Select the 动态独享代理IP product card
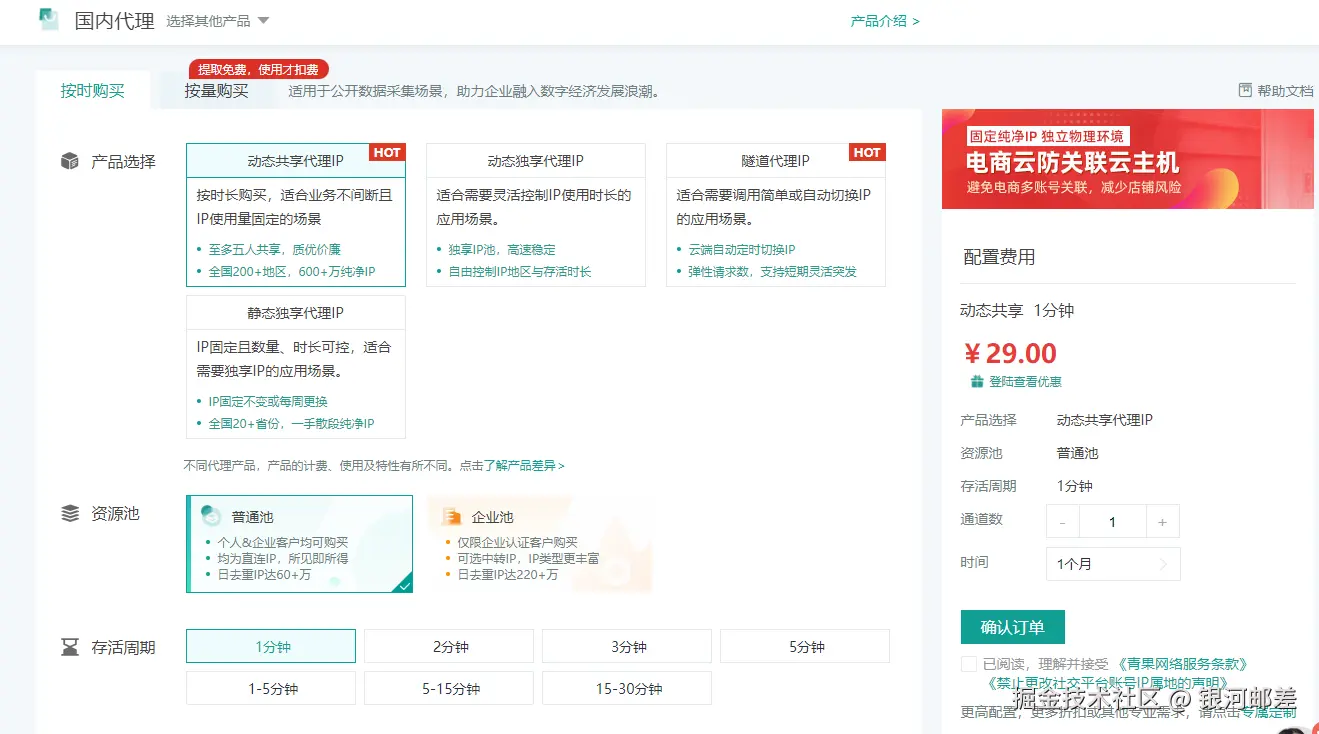Image resolution: width=1319 pixels, height=734 pixels. point(536,215)
